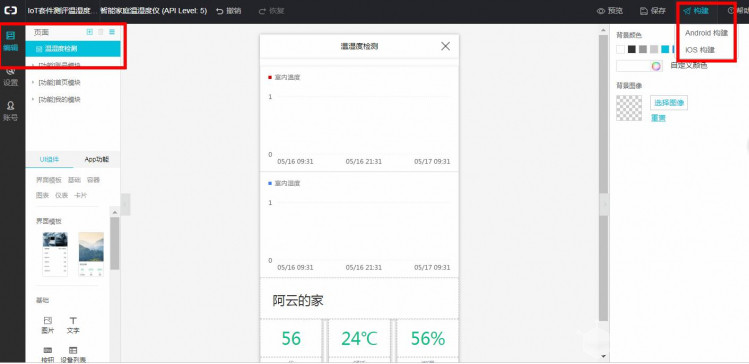The height and width of the screenshot is (364, 749).
Task: Click 预览 (Preview) in the top bar
Action: point(610,11)
